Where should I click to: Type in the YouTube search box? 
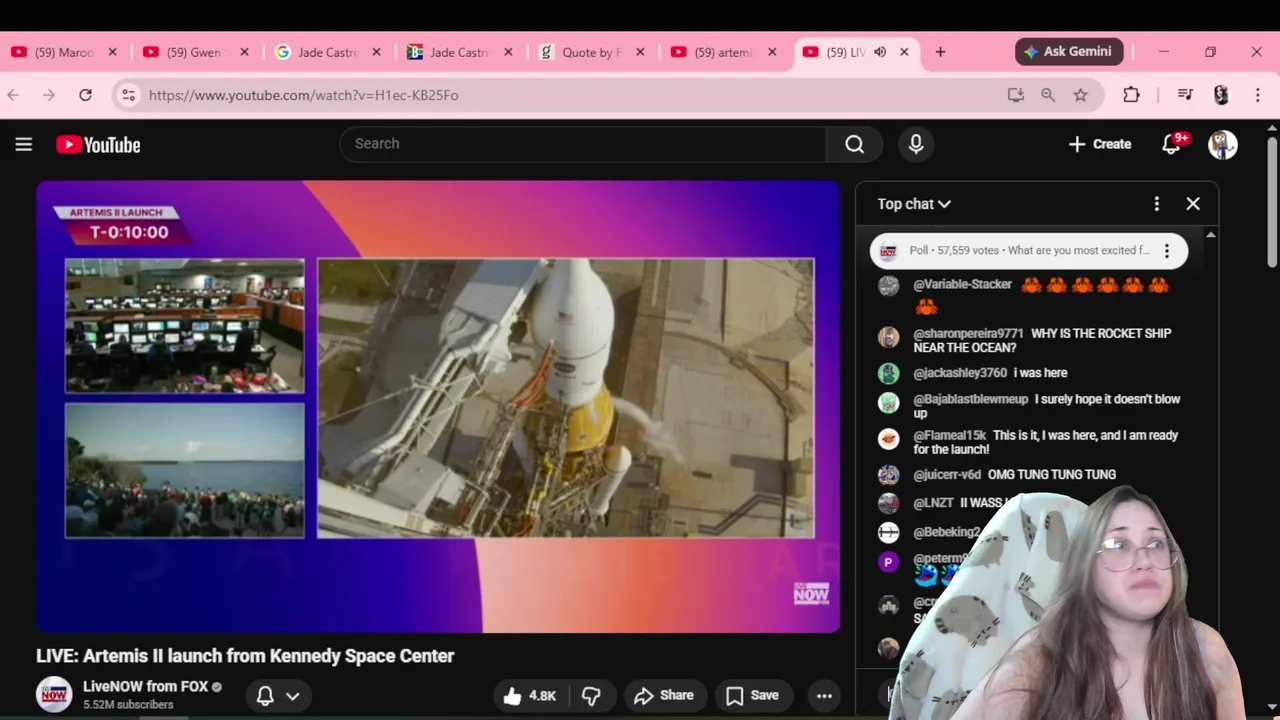[x=583, y=144]
